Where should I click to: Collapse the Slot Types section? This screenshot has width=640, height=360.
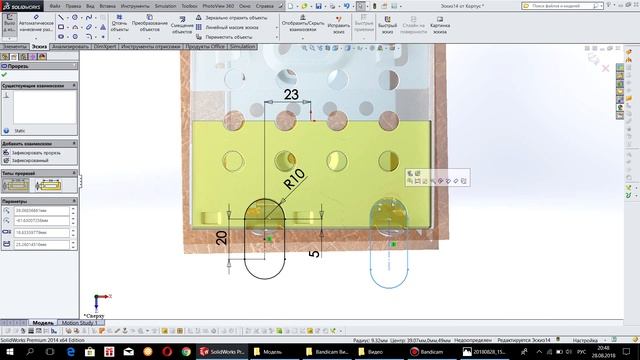click(x=74, y=173)
